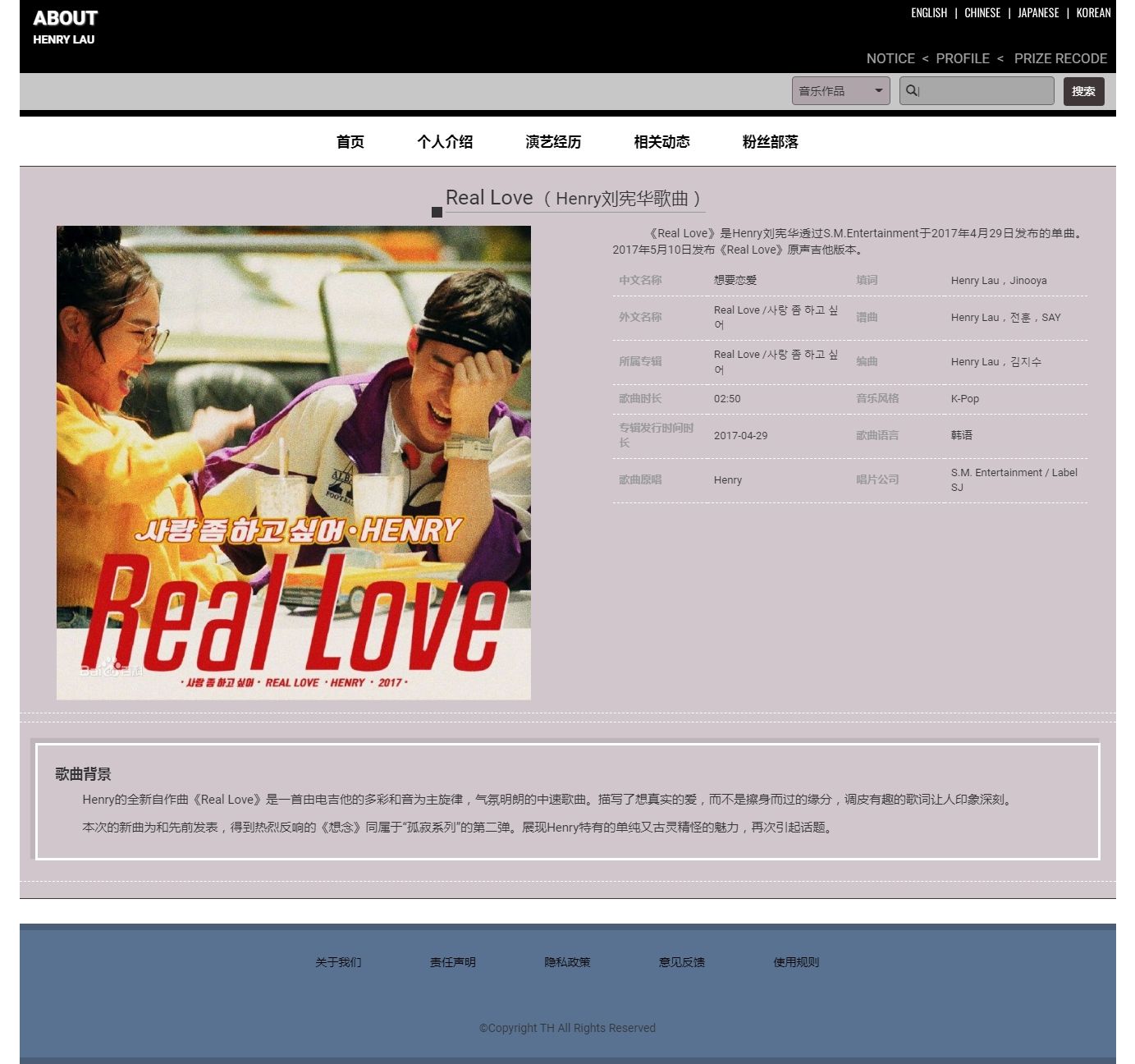This screenshot has width=1135, height=1064.
Task: Select the 想要恋爱 Chinese name value
Action: tap(735, 280)
